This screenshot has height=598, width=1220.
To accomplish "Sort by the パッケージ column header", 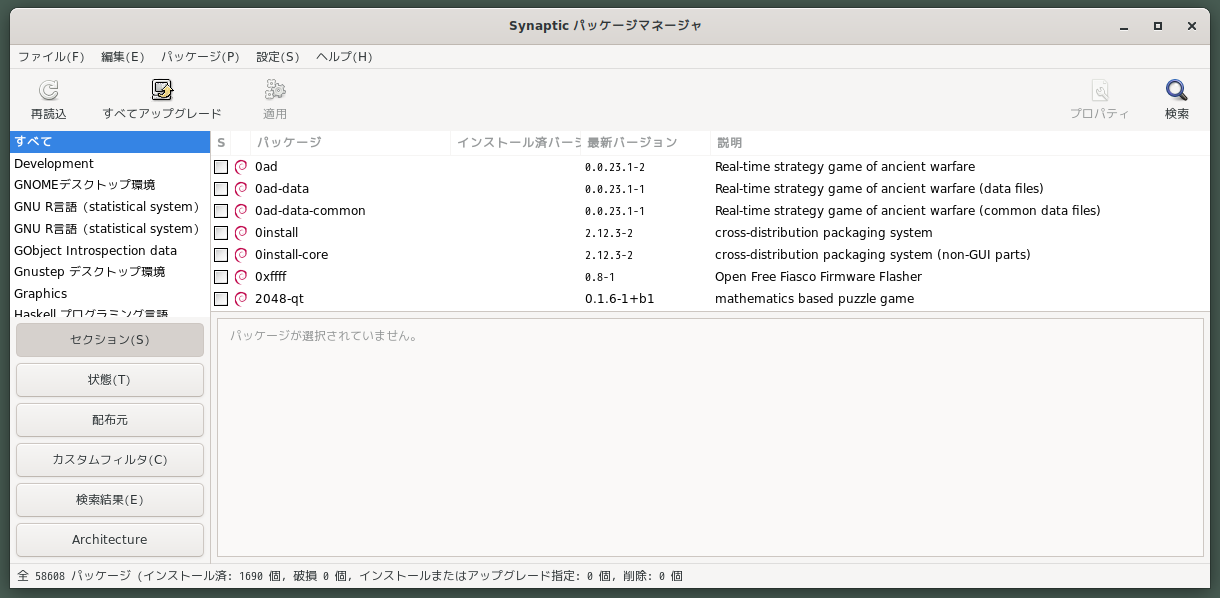I will click(x=350, y=143).
